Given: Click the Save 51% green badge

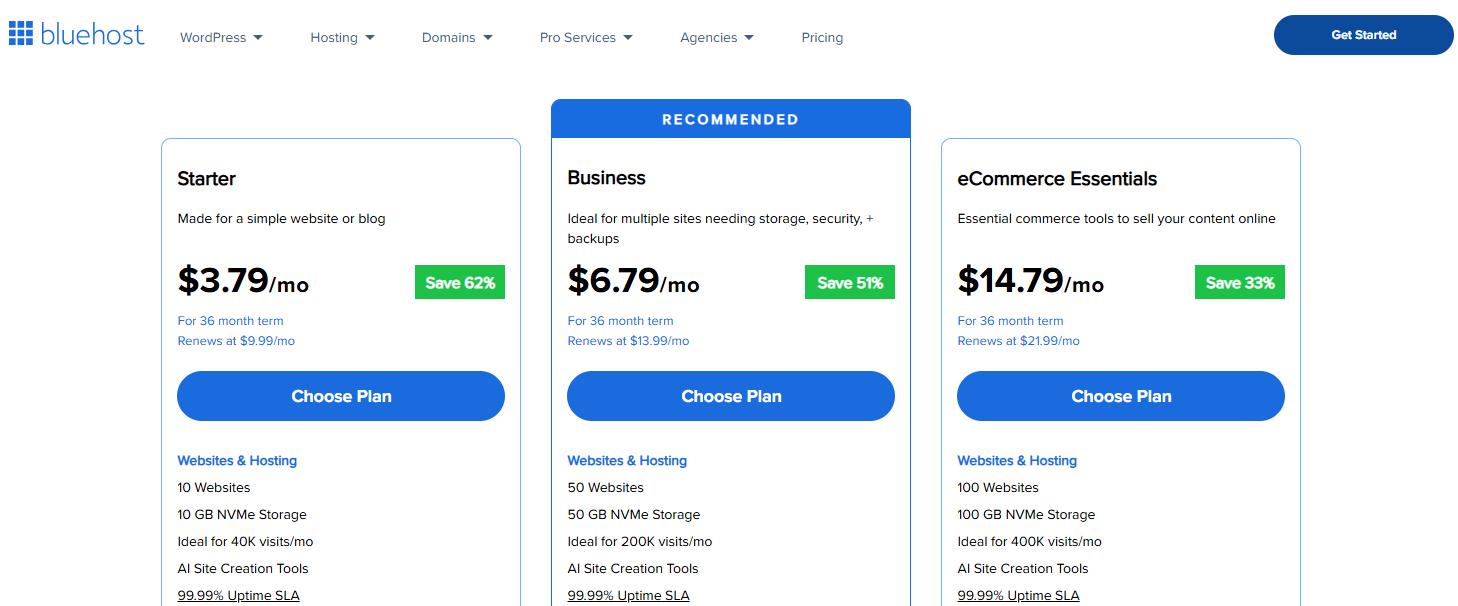Looking at the screenshot, I should point(850,283).
